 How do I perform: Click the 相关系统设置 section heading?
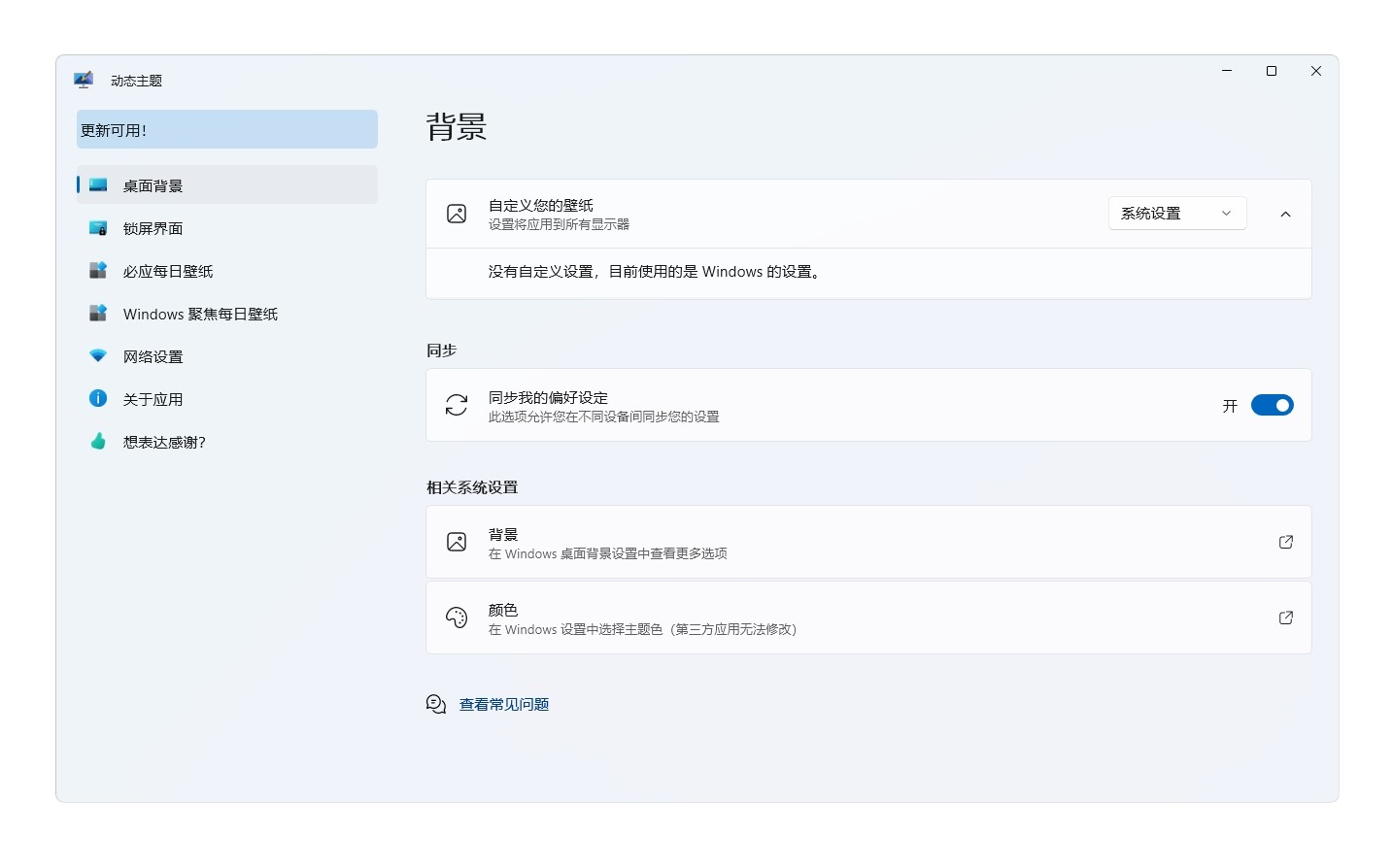(x=472, y=487)
